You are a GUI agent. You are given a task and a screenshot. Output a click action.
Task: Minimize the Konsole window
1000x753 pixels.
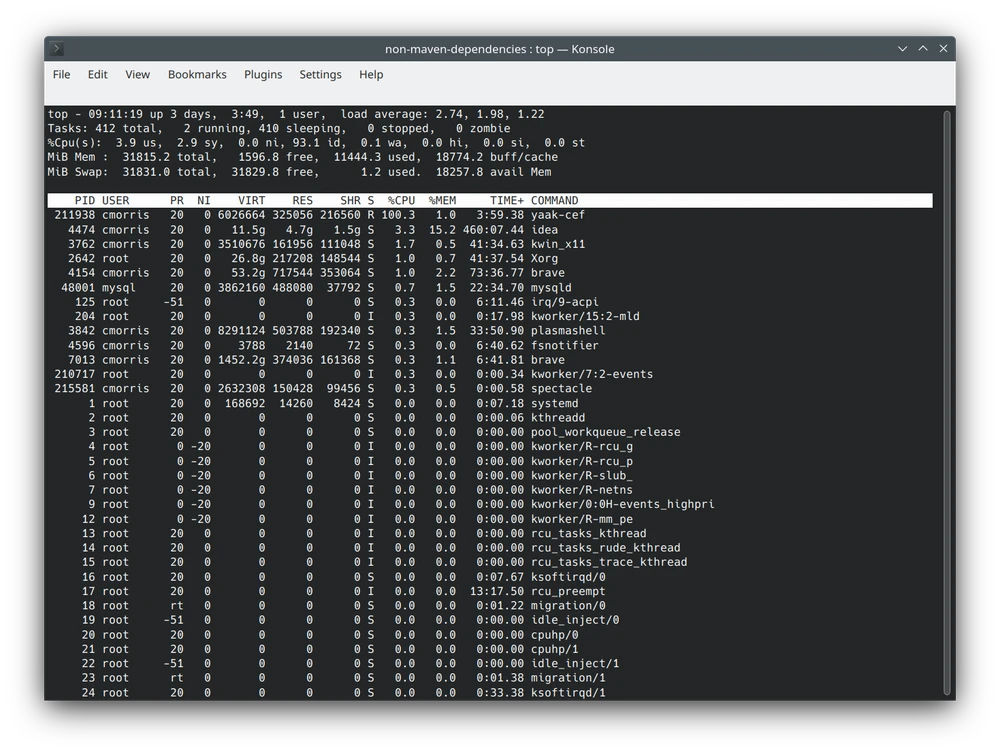click(902, 48)
